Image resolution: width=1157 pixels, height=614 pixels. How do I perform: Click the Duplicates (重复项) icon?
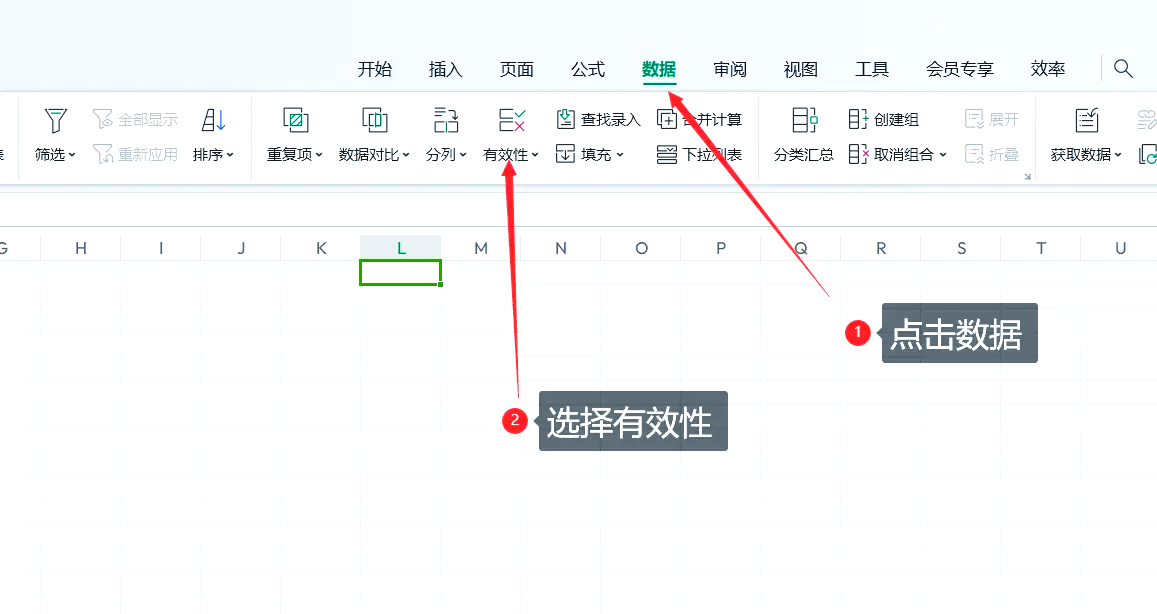click(x=295, y=120)
